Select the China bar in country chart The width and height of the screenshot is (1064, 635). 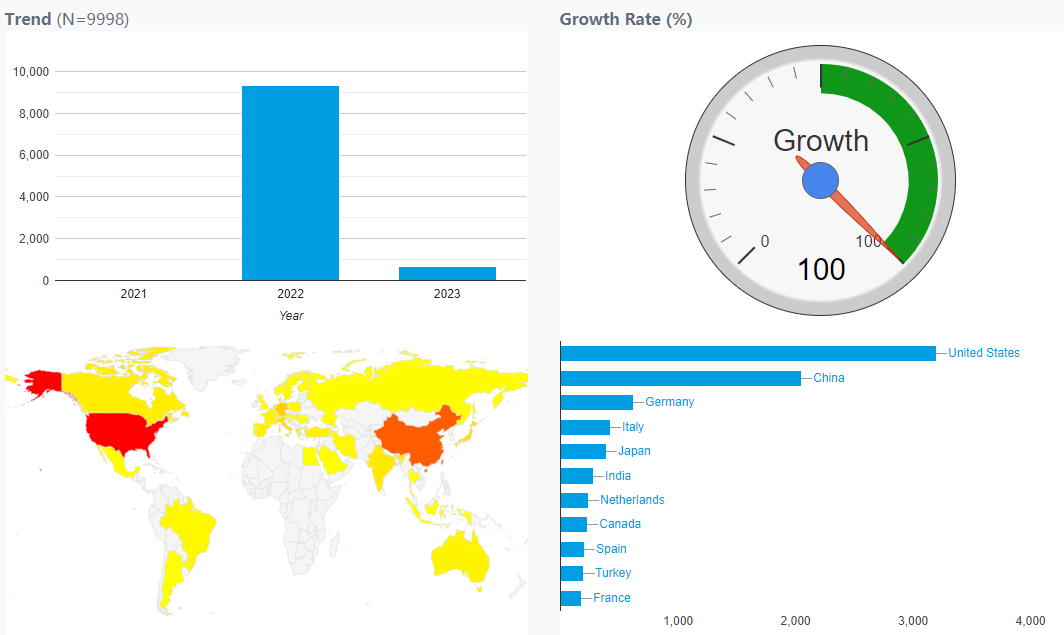(681, 378)
